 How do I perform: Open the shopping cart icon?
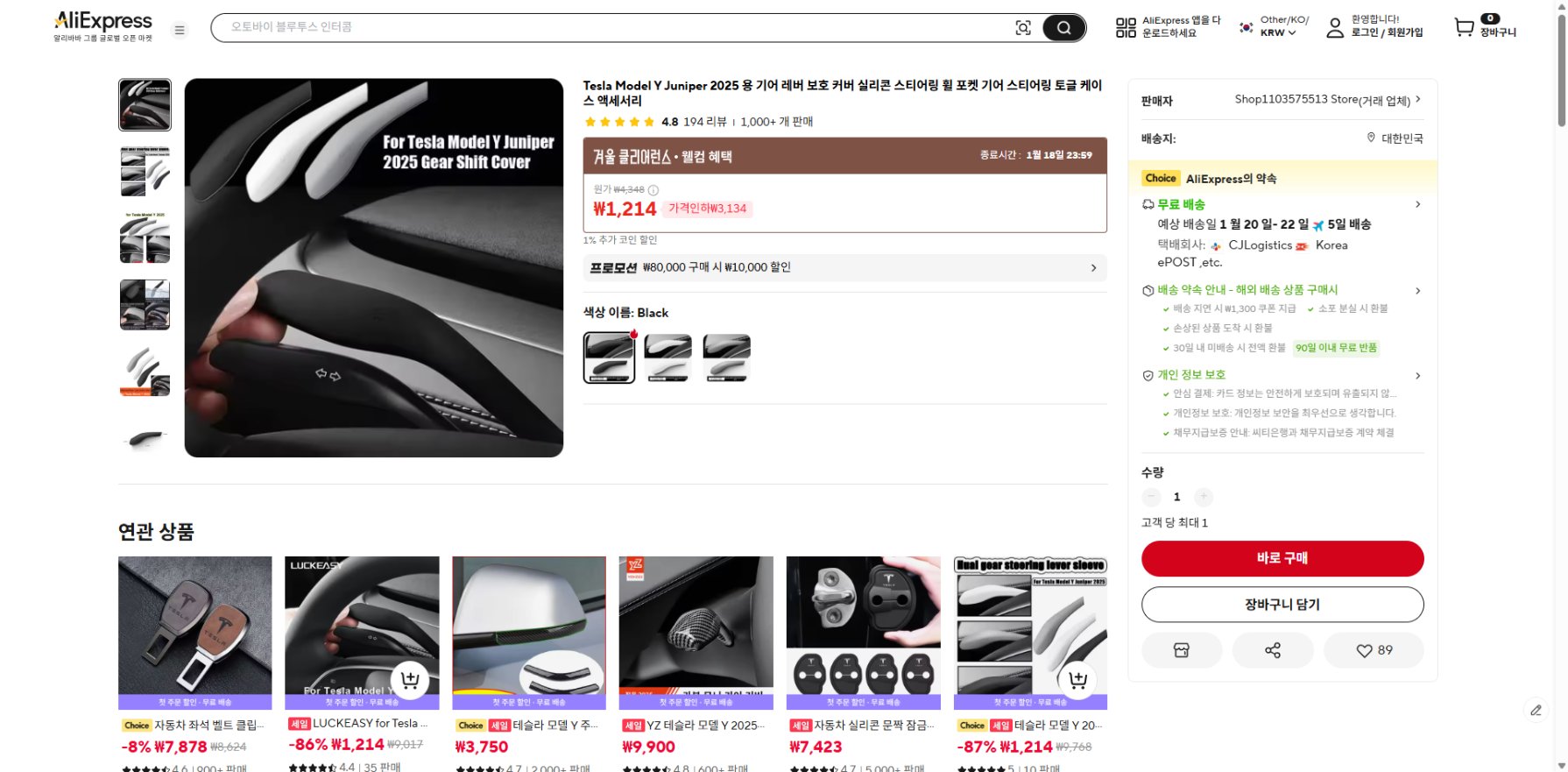[1464, 28]
